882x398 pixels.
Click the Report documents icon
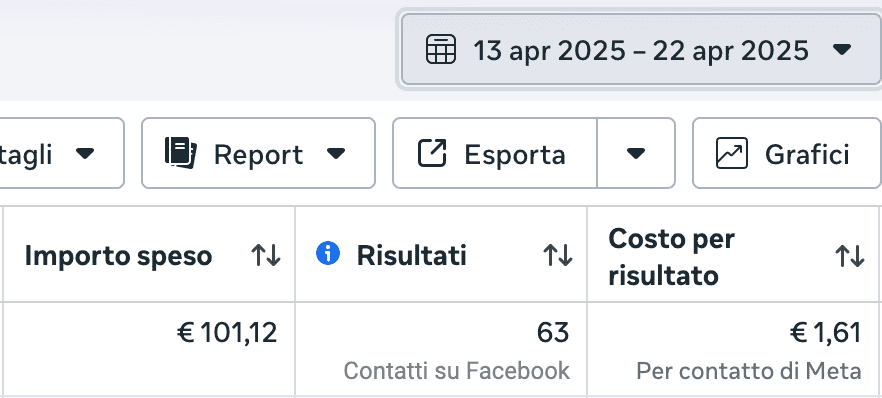(181, 153)
